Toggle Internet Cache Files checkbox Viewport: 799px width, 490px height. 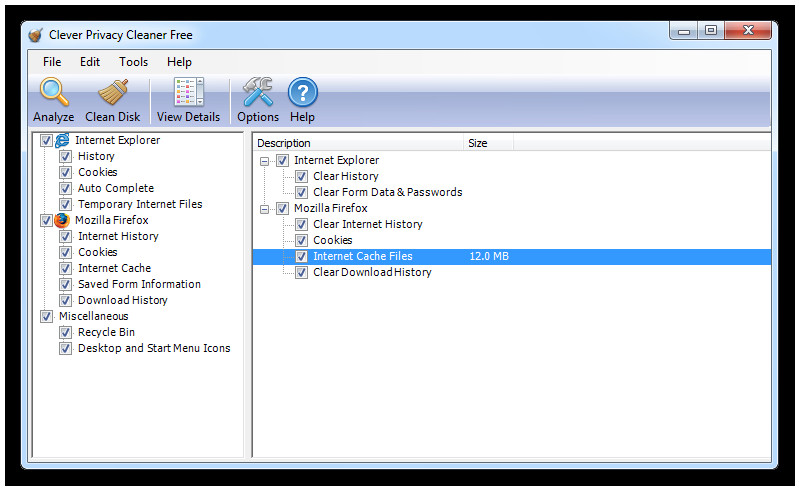click(301, 256)
